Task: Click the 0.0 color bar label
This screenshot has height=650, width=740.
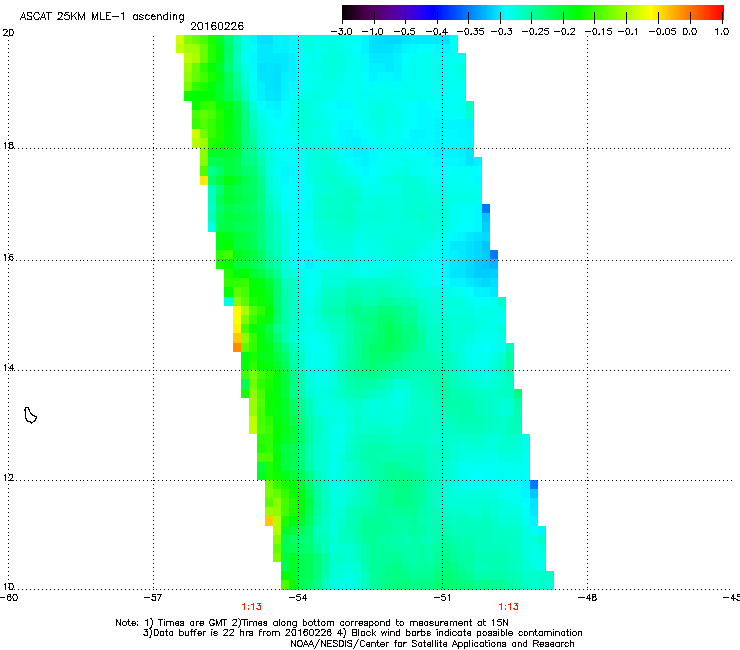Action: [690, 32]
